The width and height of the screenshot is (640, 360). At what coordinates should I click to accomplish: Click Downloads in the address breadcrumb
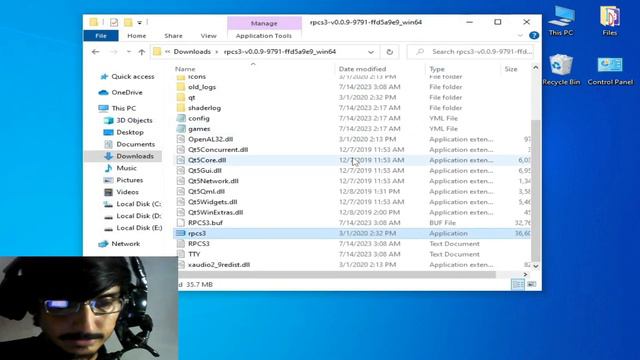(x=192, y=51)
